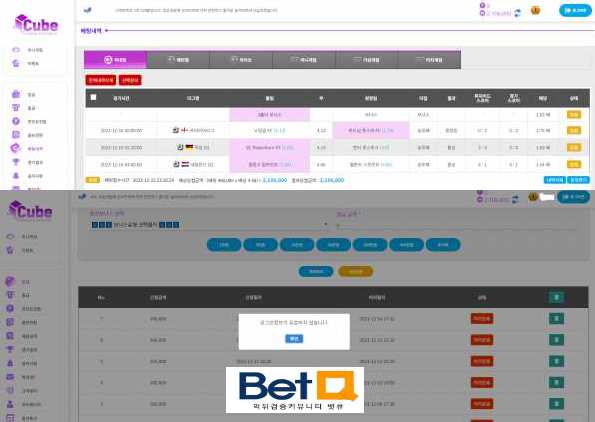Tick the select-all checkbox in the table header

(93, 98)
